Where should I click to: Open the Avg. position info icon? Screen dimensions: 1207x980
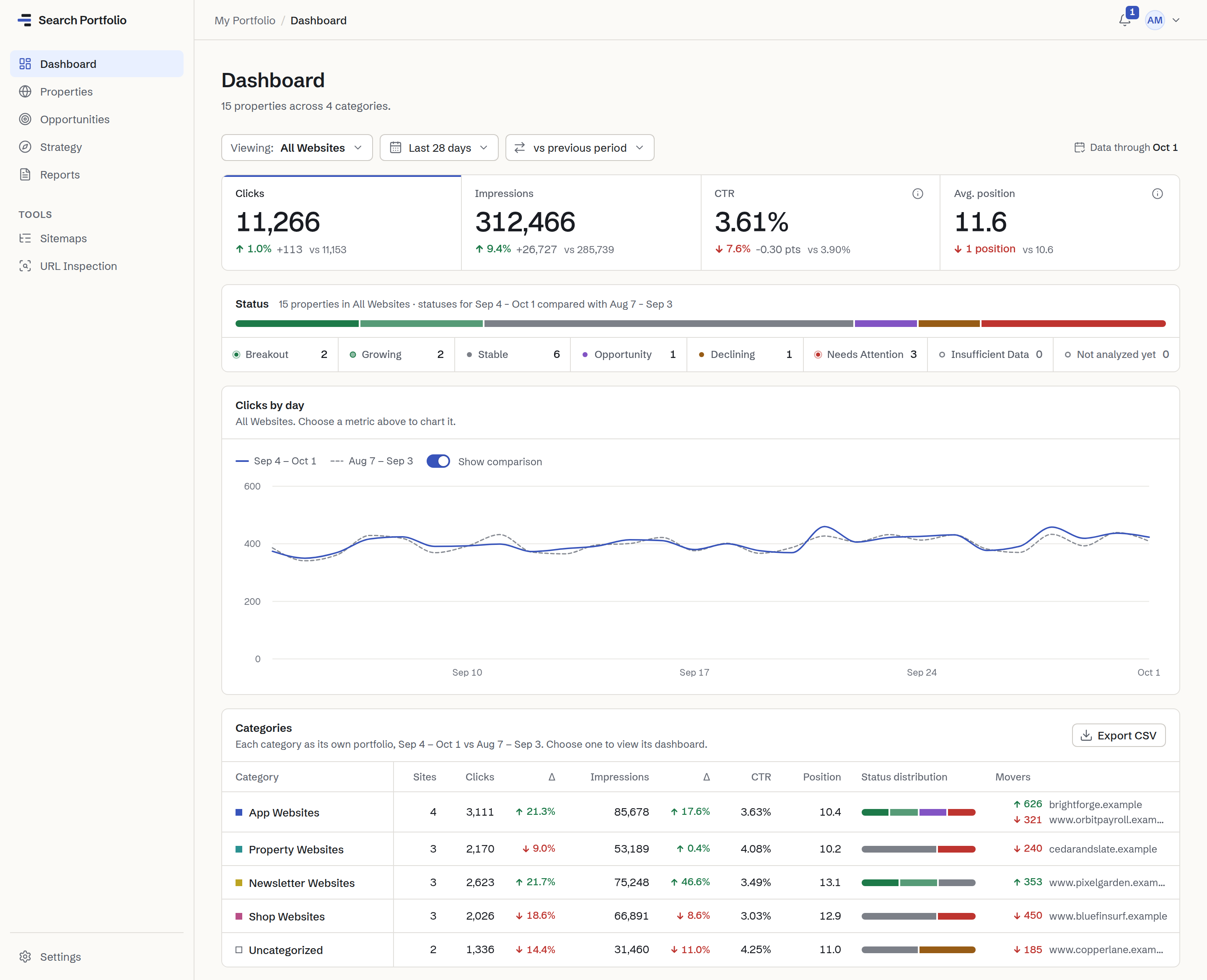click(1158, 194)
